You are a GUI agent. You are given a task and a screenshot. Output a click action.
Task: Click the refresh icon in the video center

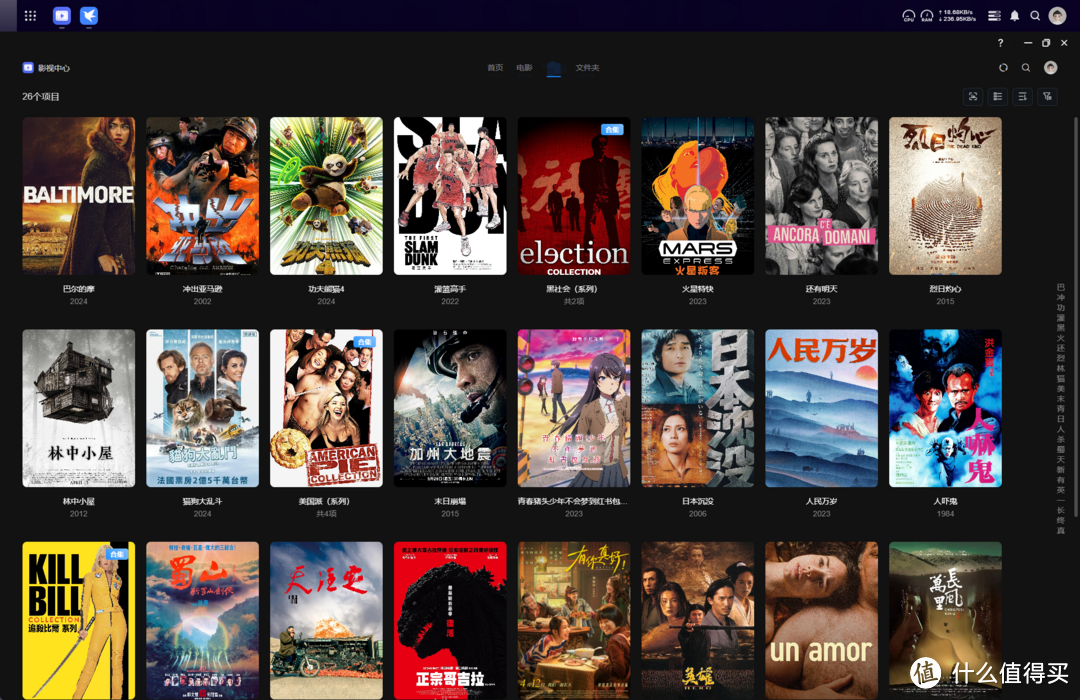pyautogui.click(x=1003, y=68)
